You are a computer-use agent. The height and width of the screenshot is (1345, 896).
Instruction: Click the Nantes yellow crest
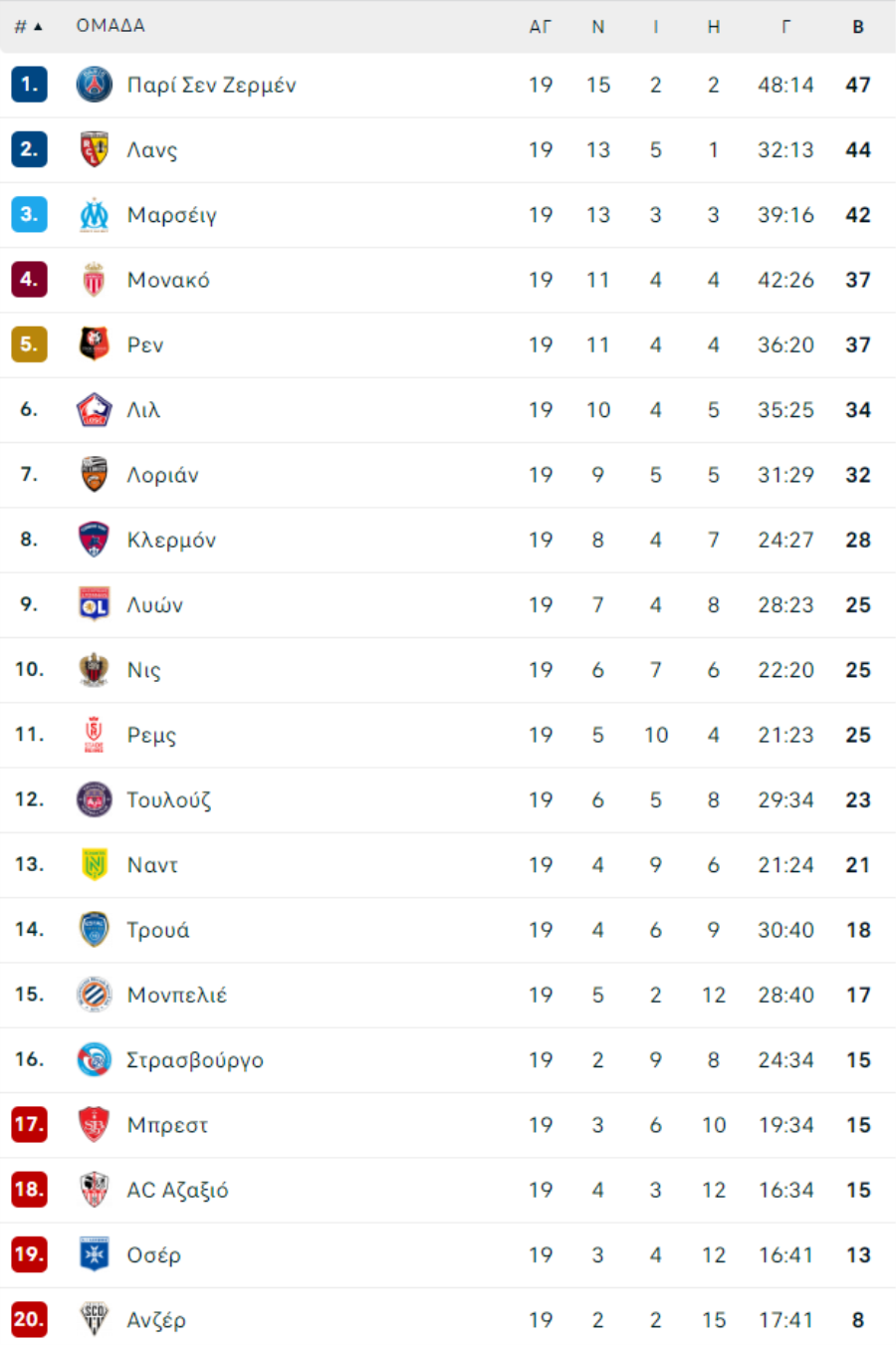coord(95,864)
